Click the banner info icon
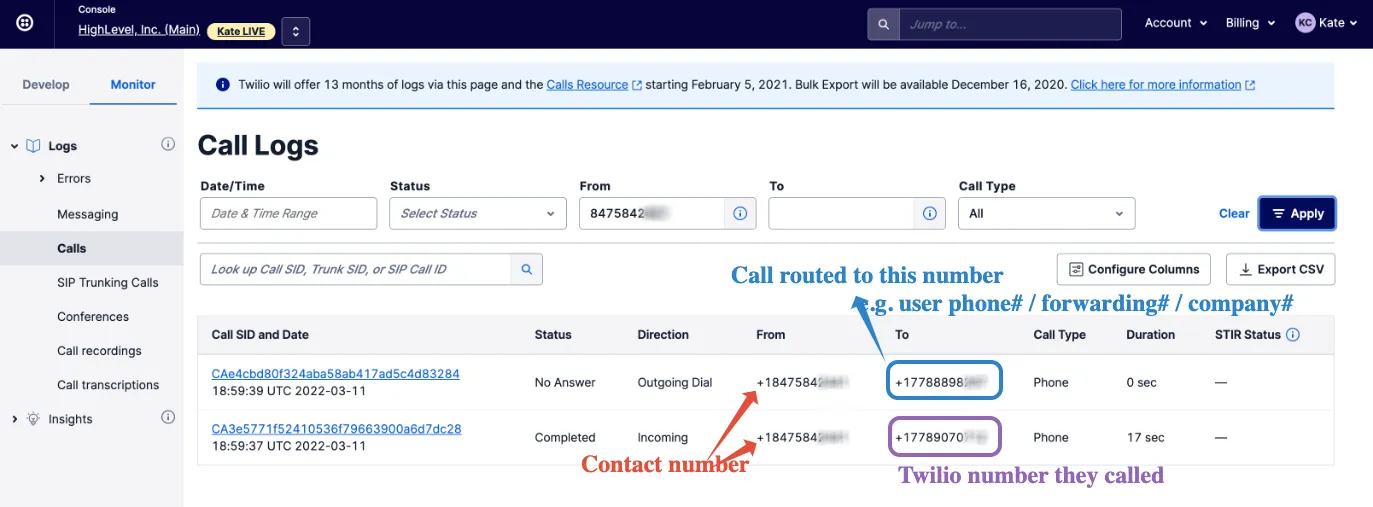The image size is (1373, 507). coord(223,85)
